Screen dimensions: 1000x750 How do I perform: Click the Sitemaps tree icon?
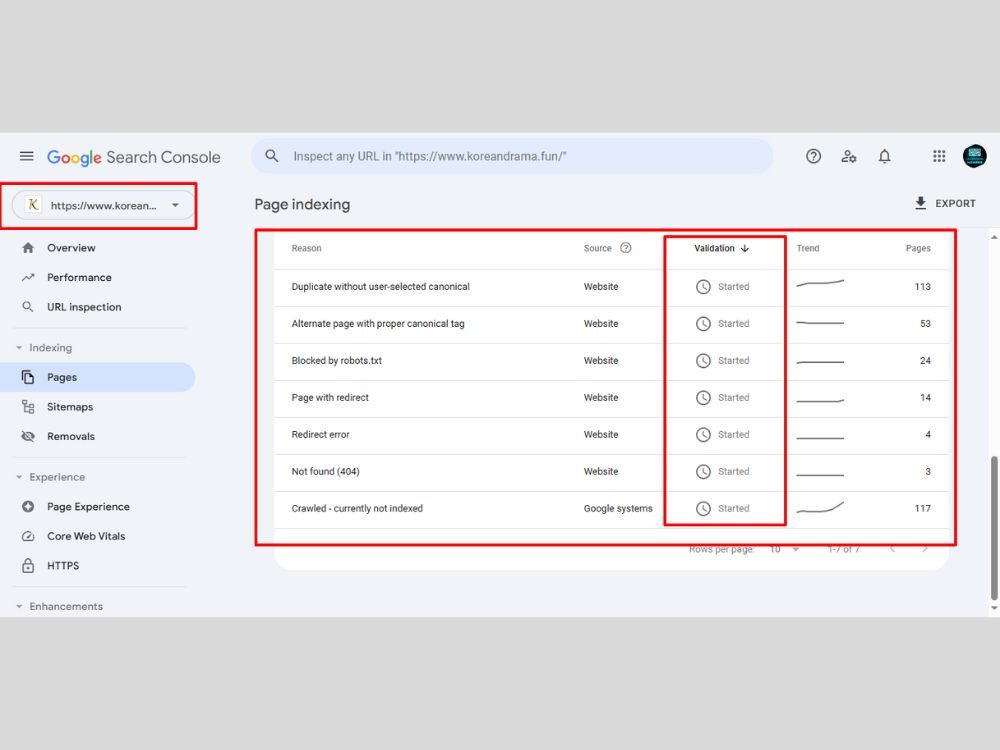pos(27,407)
